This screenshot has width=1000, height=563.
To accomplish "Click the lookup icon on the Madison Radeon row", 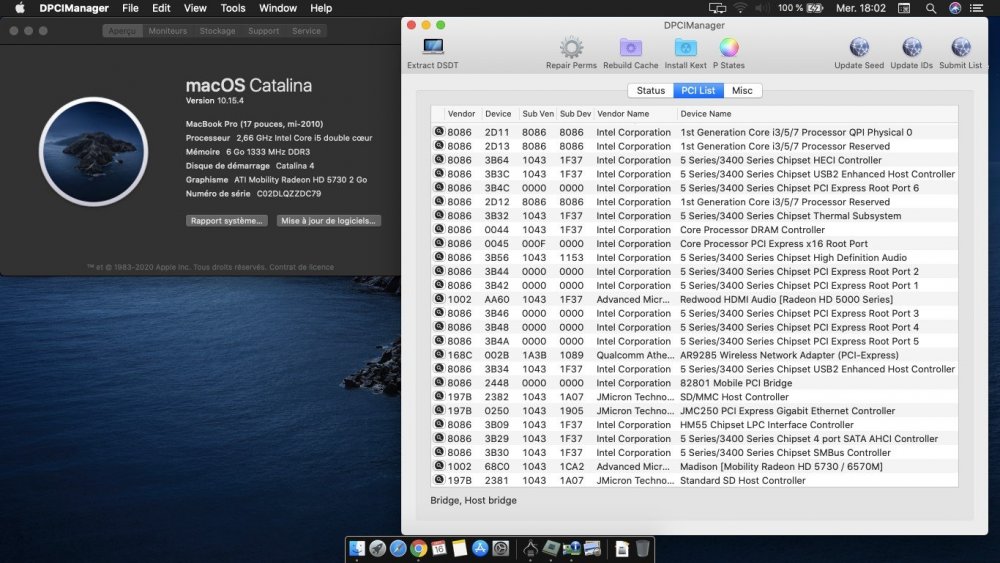I will click(x=439, y=466).
